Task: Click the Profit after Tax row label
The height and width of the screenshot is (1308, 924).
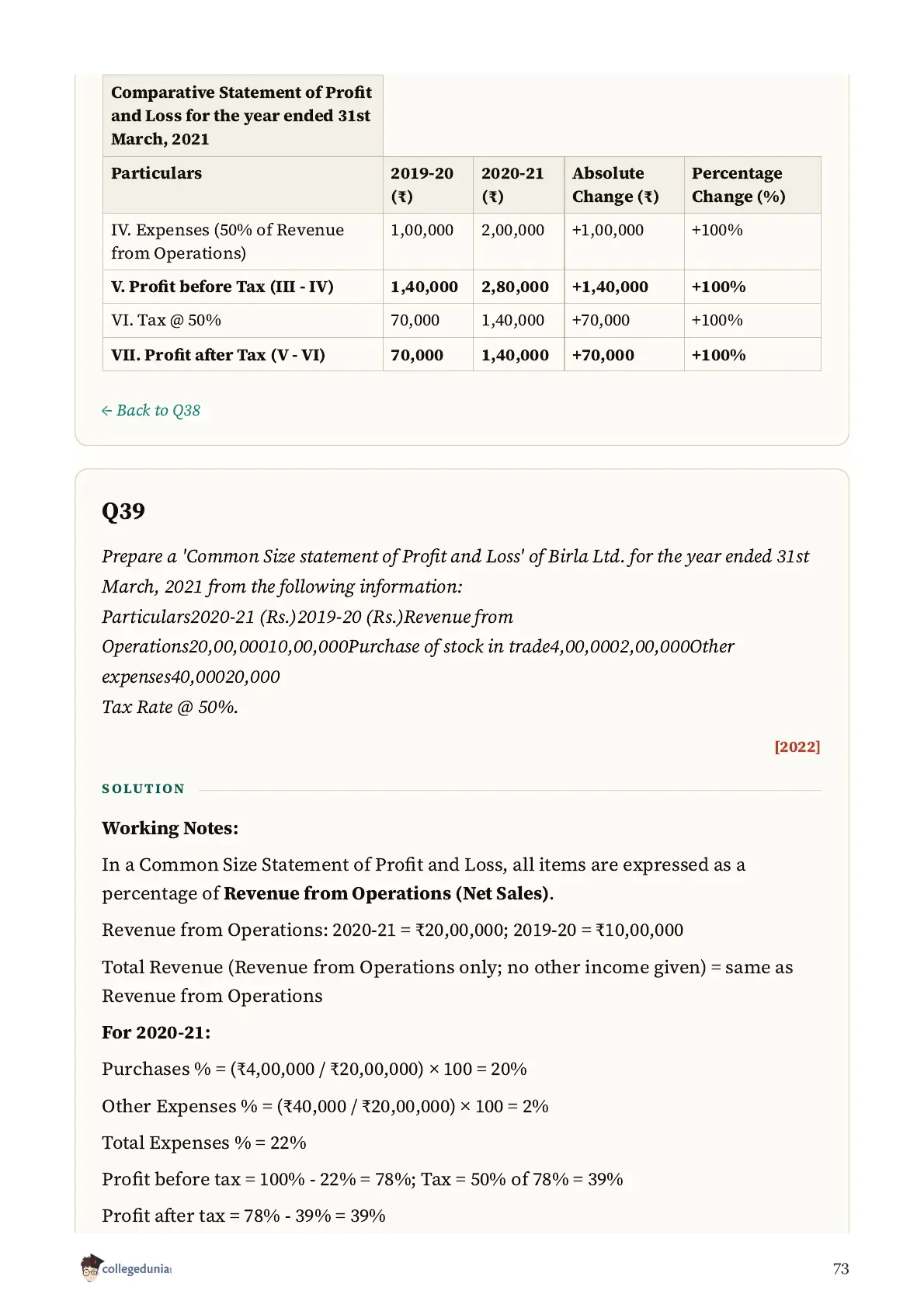Action: [218, 355]
